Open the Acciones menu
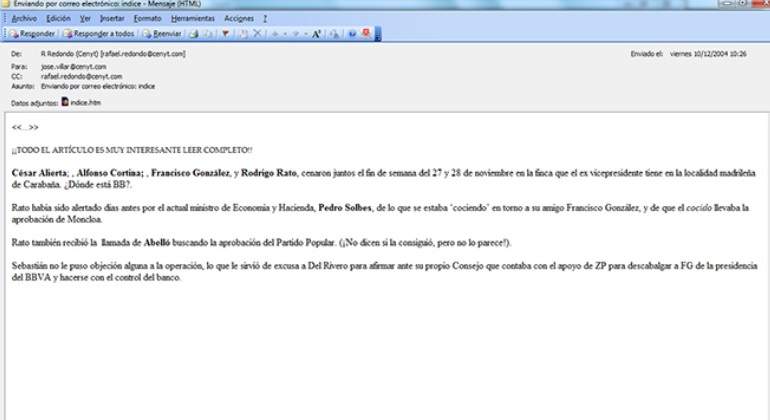The image size is (770, 420). point(239,18)
